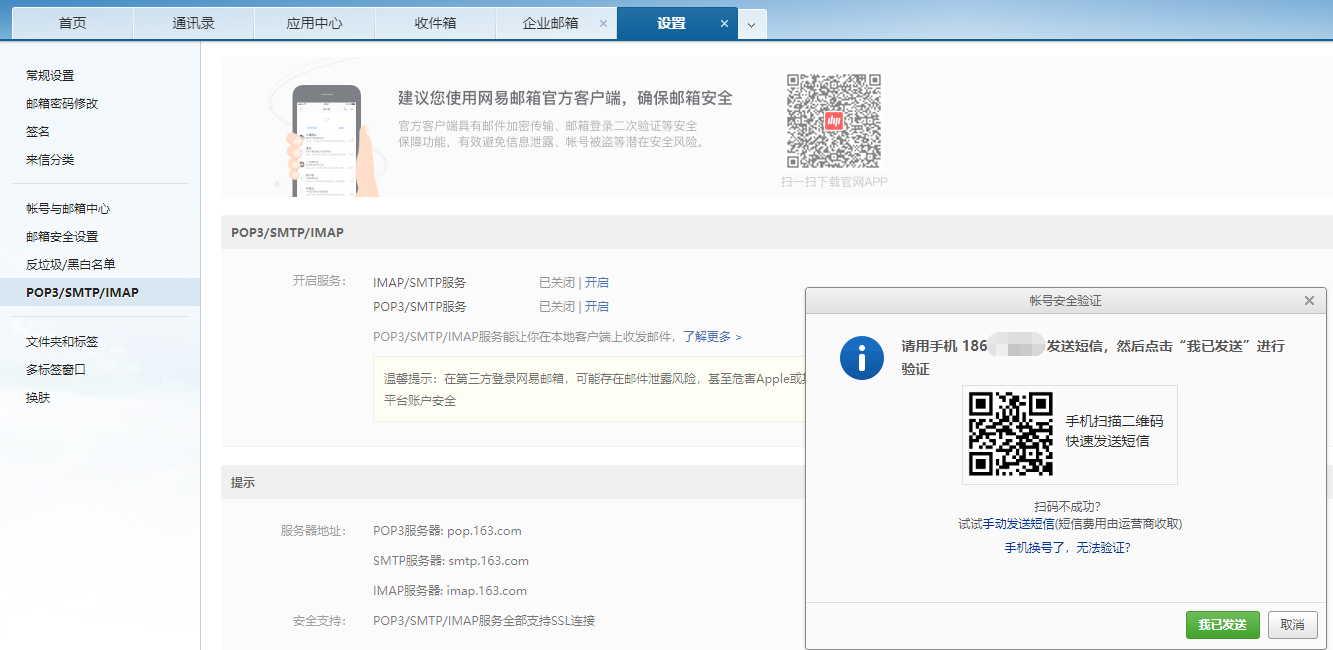The image size is (1333, 650).
Task: Click the 取消 button in dialog
Action: [x=1292, y=625]
